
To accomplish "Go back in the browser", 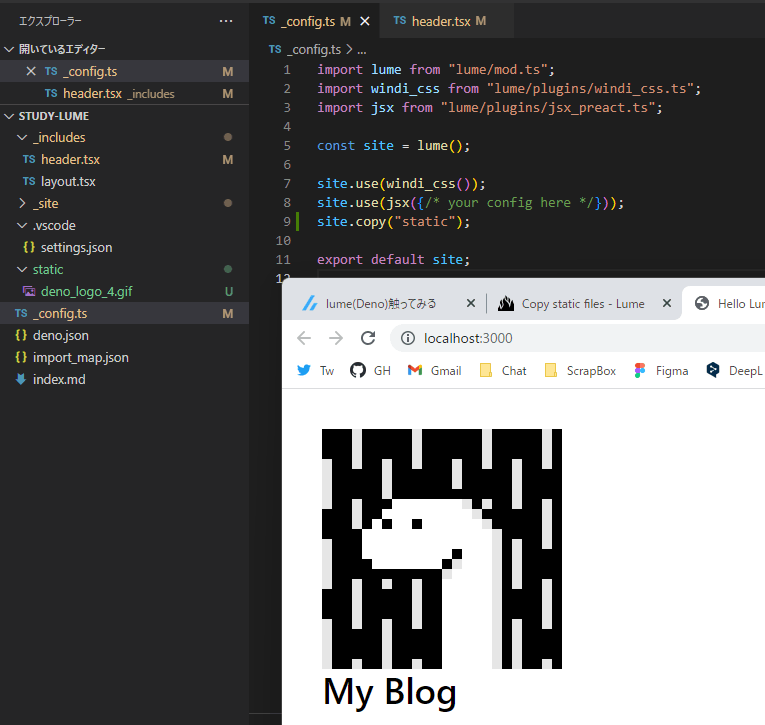I will pyautogui.click(x=304, y=338).
